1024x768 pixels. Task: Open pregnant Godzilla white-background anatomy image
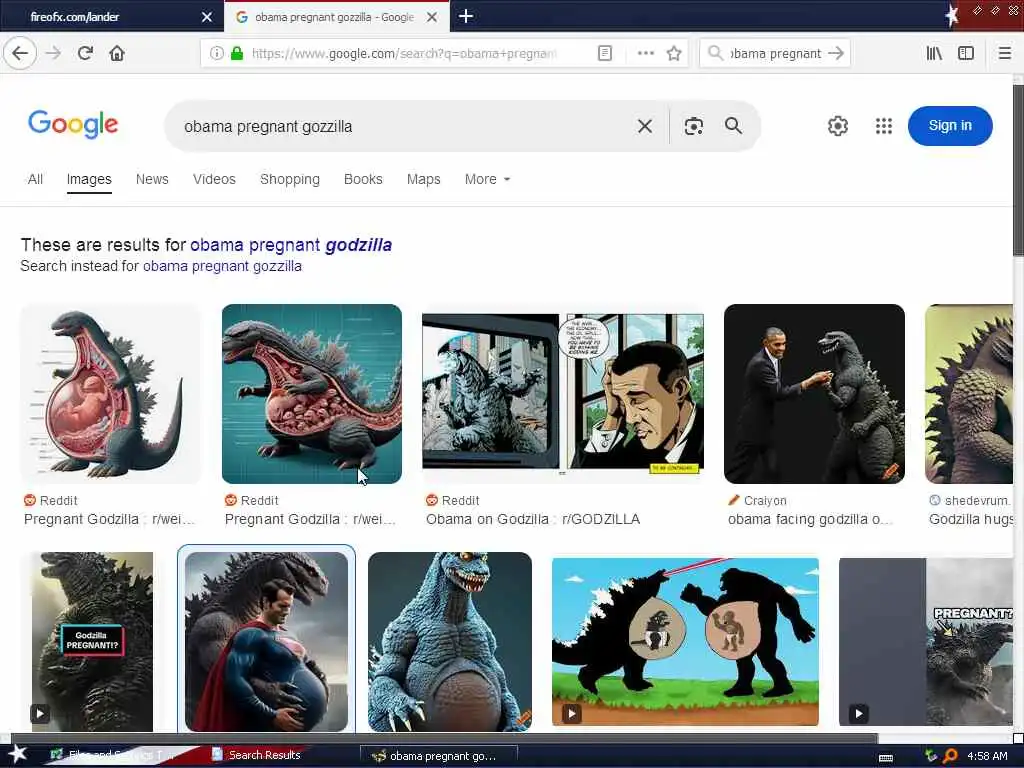tap(111, 394)
